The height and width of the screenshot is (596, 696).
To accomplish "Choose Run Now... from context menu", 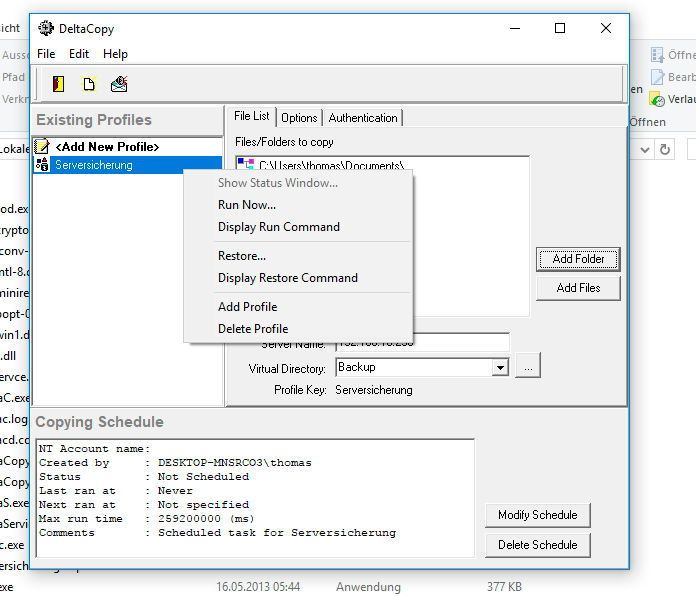I will coord(298,205).
